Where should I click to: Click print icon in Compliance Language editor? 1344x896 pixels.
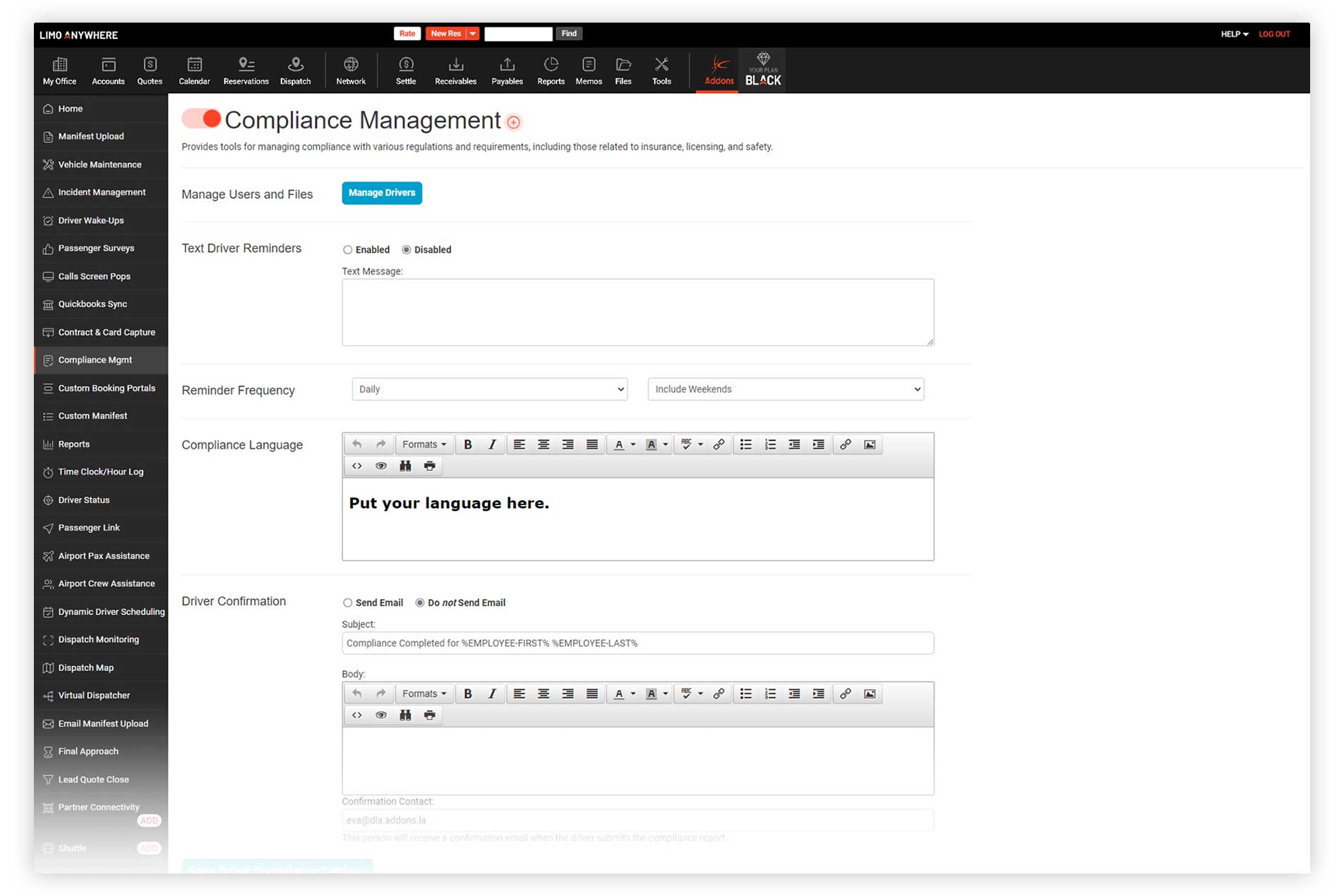(429, 466)
